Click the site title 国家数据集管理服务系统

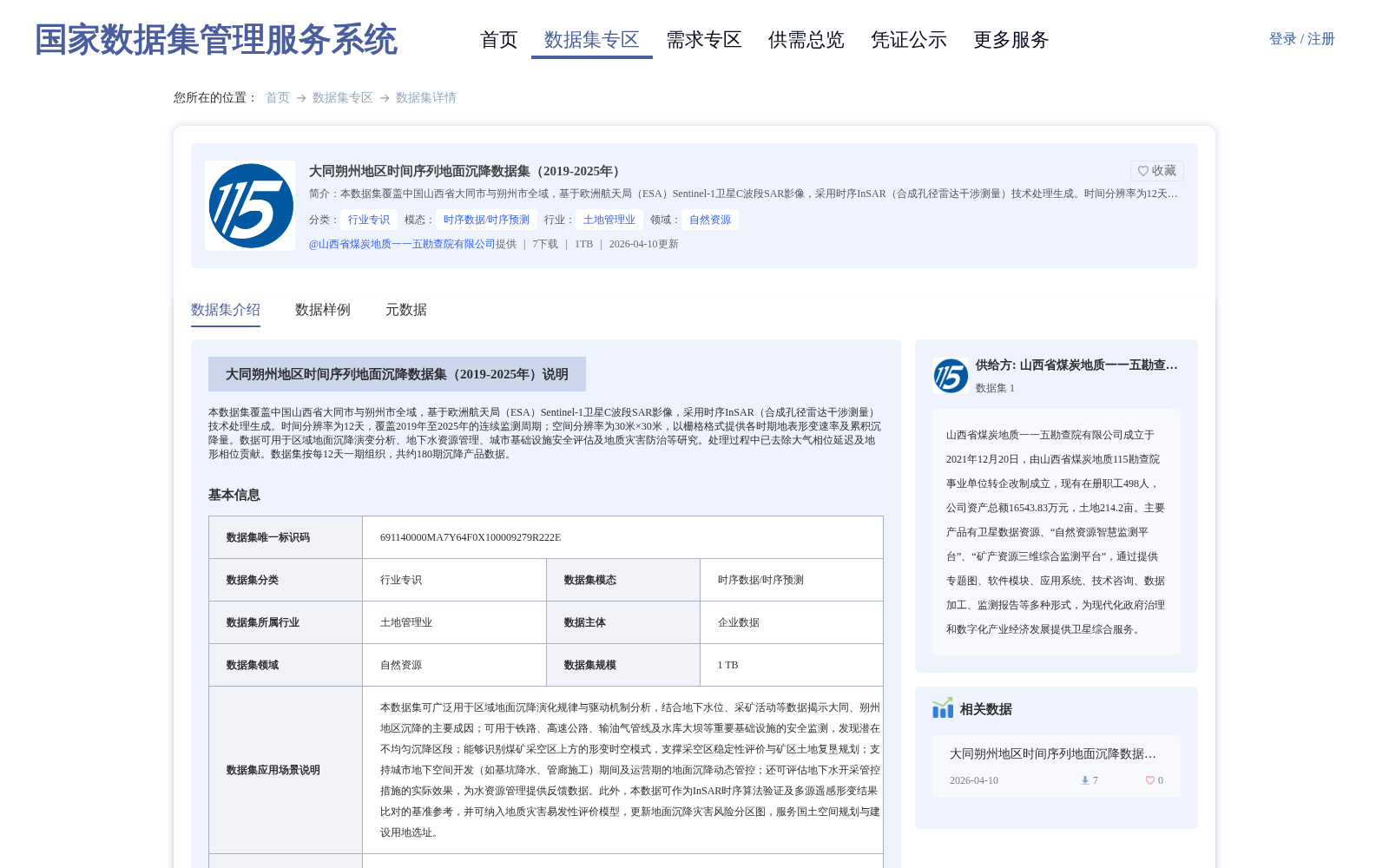(x=216, y=40)
